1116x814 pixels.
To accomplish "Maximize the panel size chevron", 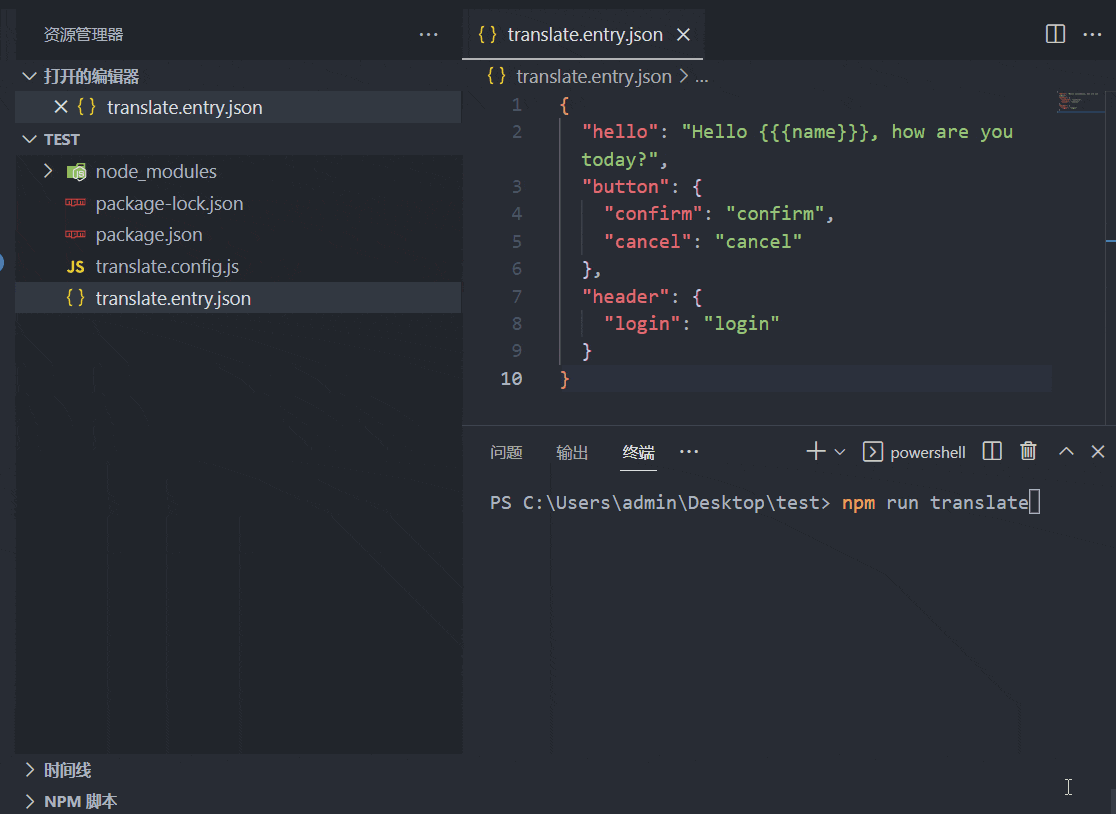I will [1066, 451].
